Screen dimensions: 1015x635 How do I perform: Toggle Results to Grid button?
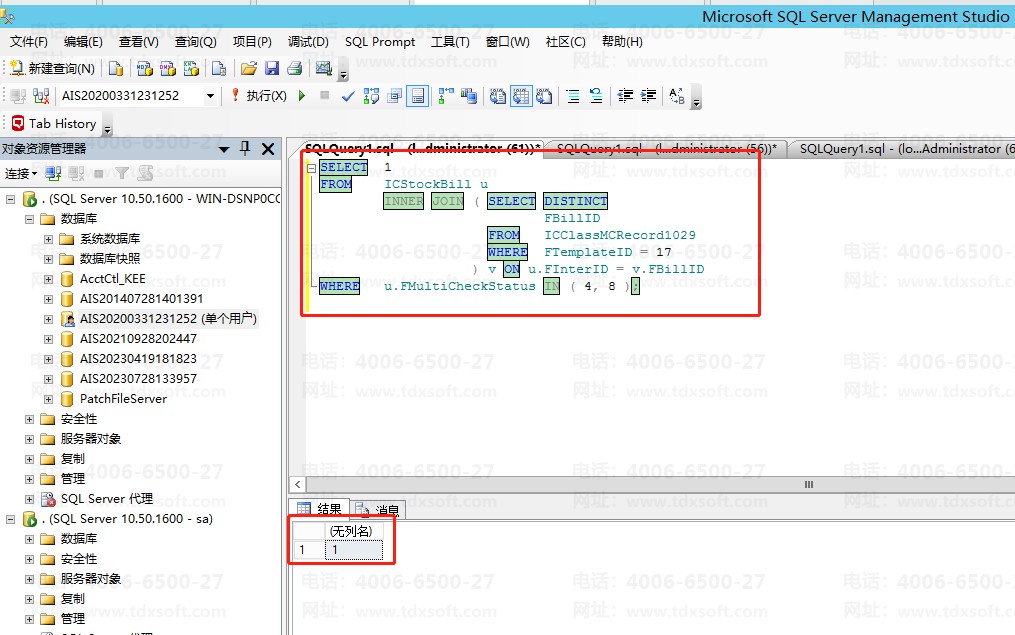point(521,96)
